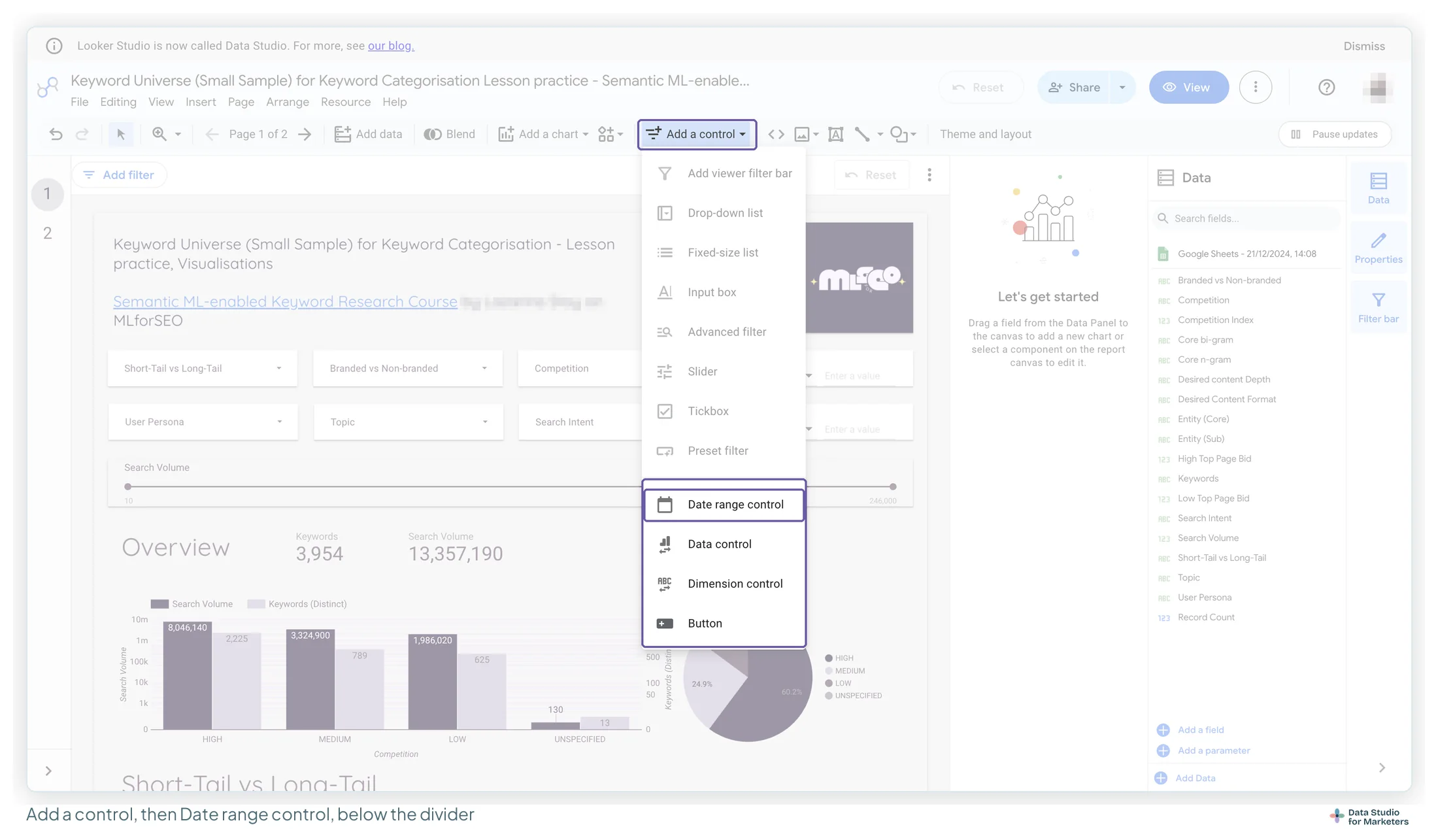Open the Arrange menu
The image size is (1438, 840).
(287, 102)
